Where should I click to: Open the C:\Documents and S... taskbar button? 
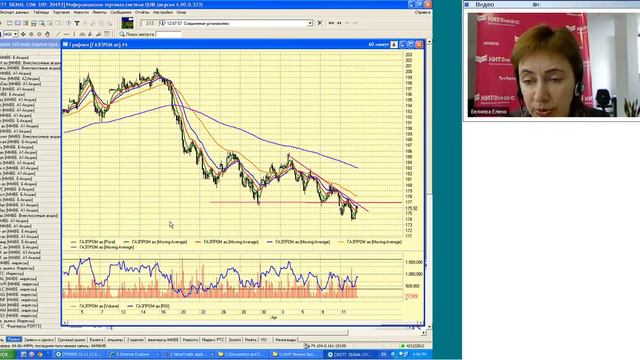[242, 354]
